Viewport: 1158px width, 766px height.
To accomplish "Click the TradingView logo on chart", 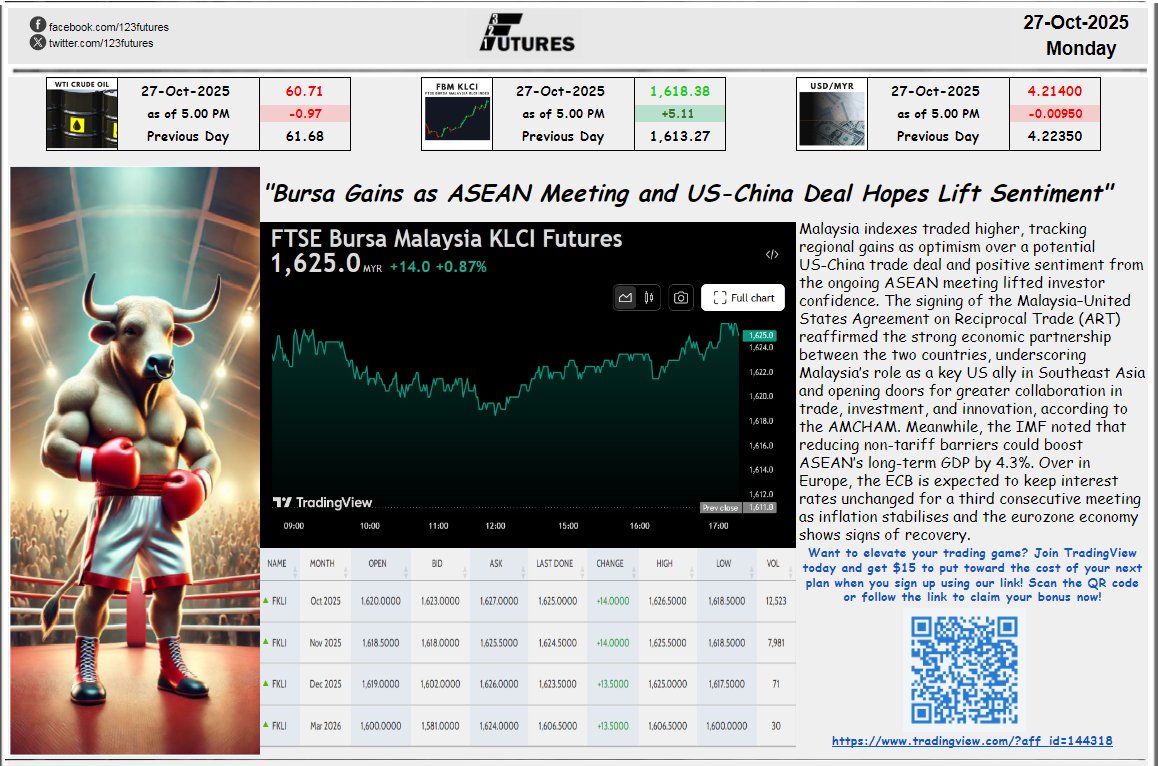I will pyautogui.click(x=323, y=502).
